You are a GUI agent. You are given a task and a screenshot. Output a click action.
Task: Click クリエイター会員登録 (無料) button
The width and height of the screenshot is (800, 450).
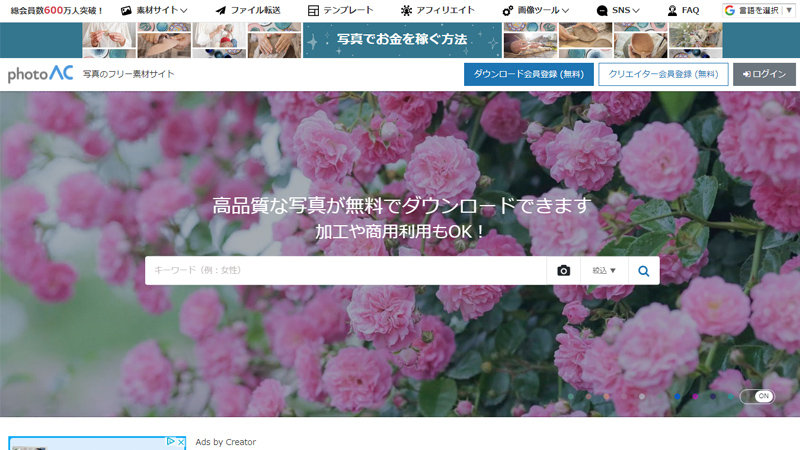pos(663,74)
